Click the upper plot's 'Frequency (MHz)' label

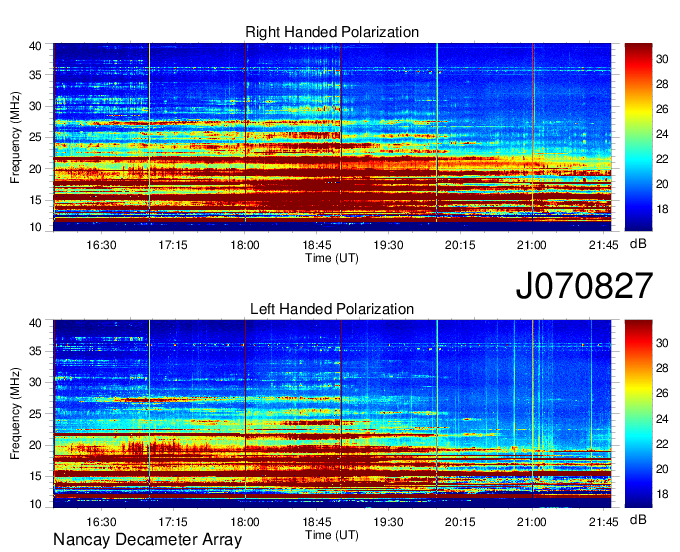click(x=15, y=137)
